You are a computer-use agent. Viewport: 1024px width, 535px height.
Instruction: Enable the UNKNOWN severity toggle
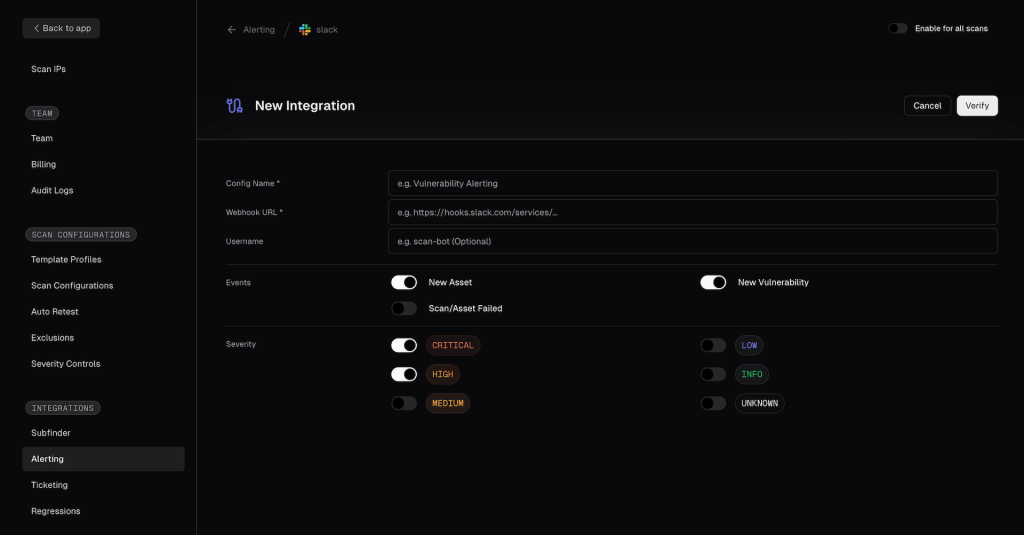[713, 403]
